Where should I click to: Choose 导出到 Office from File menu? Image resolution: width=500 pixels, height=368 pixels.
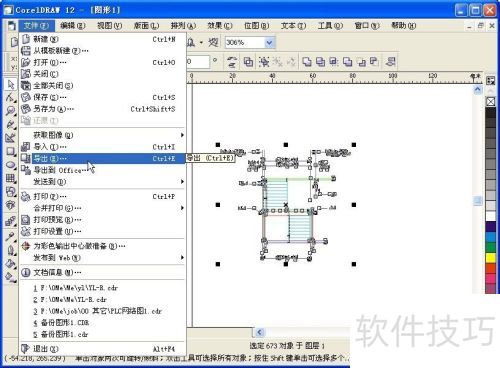point(103,170)
